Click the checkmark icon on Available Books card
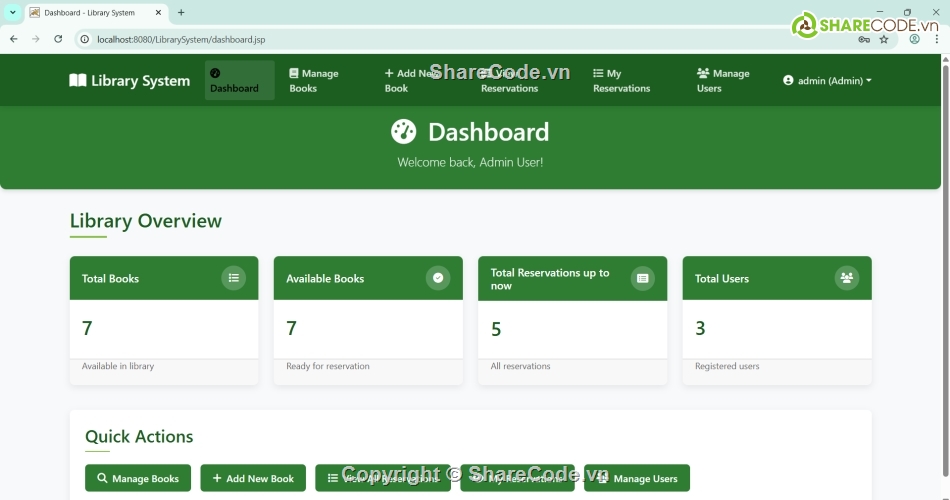Viewport: 950px width, 500px height. [438, 278]
